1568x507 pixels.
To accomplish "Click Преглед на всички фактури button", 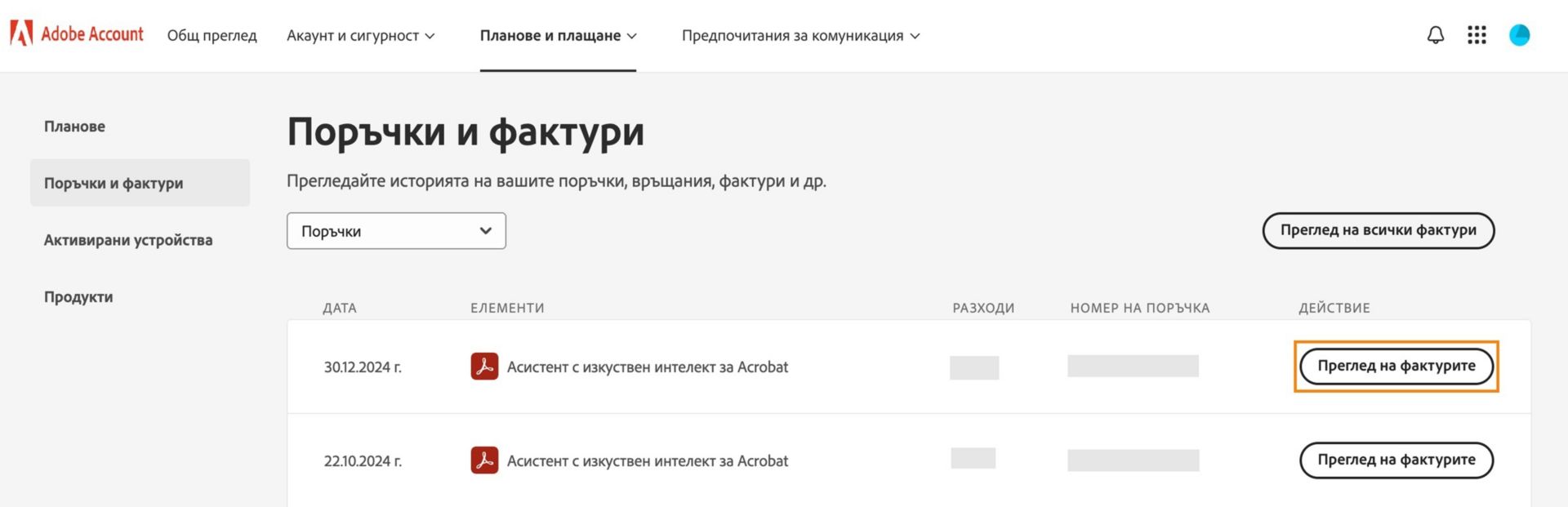I will coord(1378,230).
